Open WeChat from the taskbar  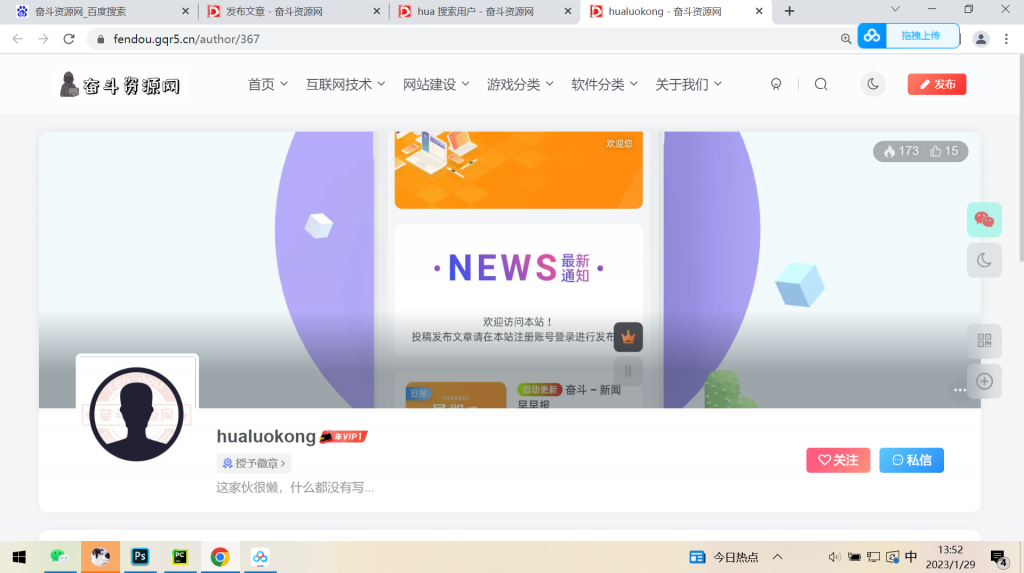tap(59, 557)
